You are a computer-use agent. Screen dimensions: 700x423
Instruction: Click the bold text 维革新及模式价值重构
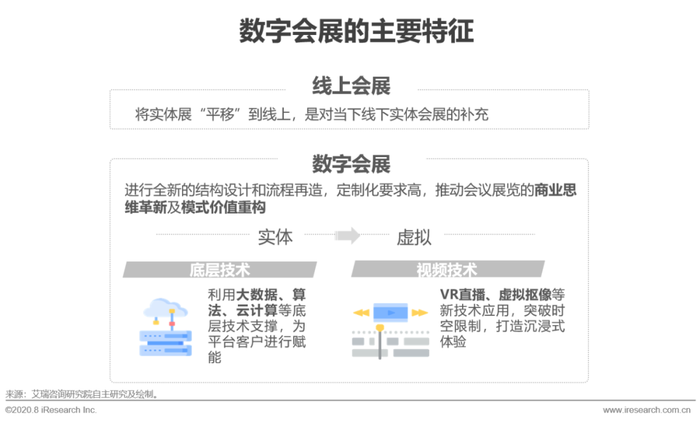[x=195, y=207]
